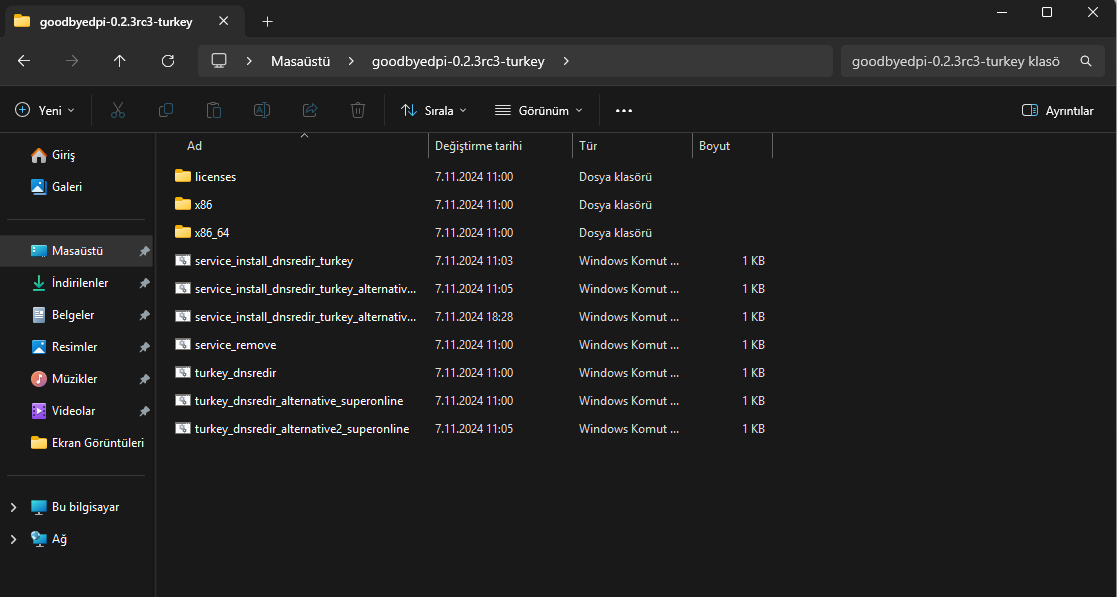1117x597 pixels.
Task: Toggle the Ayrıntılar details pane
Action: click(1057, 110)
